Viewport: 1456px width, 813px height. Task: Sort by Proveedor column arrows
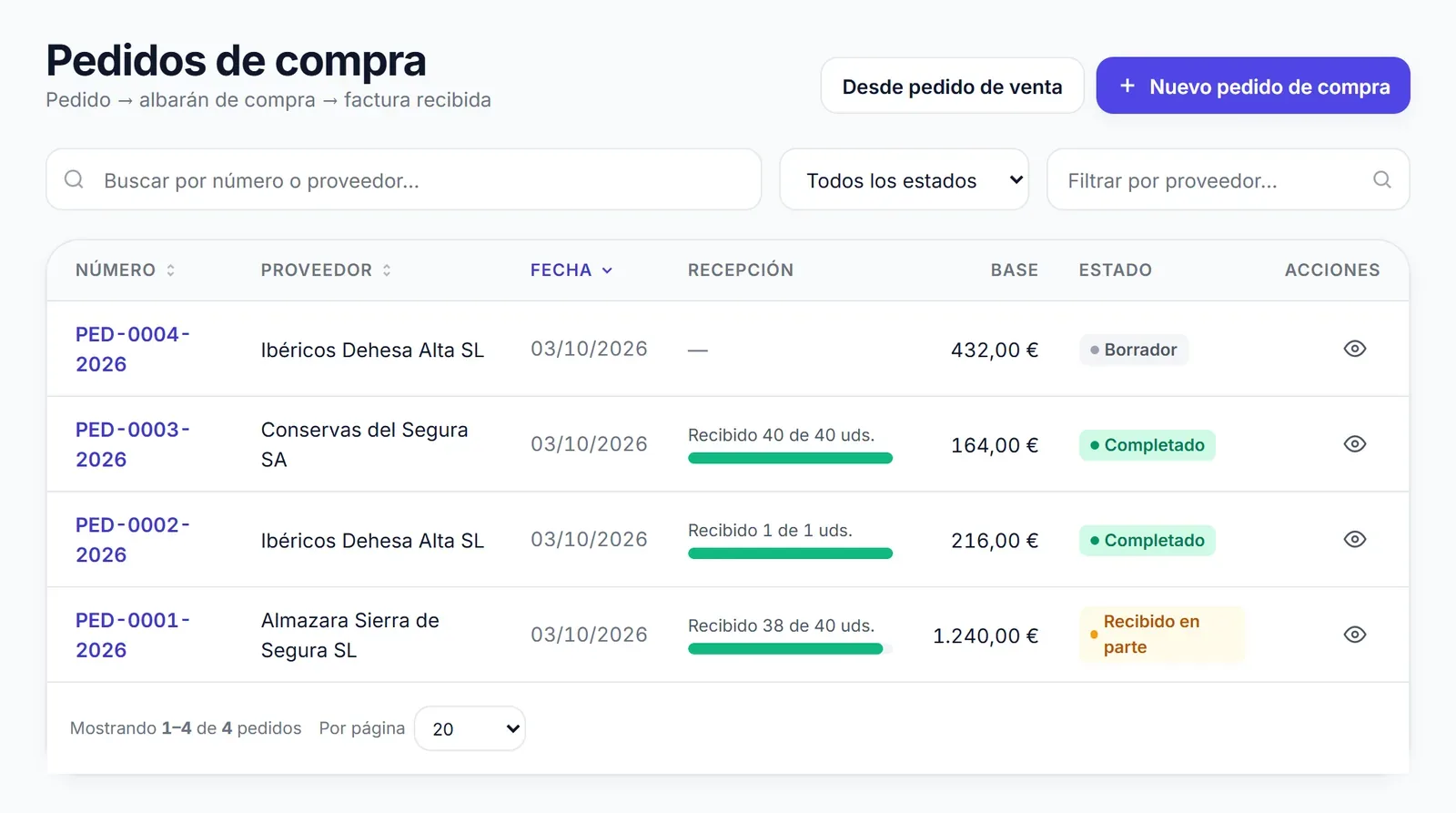(x=387, y=270)
